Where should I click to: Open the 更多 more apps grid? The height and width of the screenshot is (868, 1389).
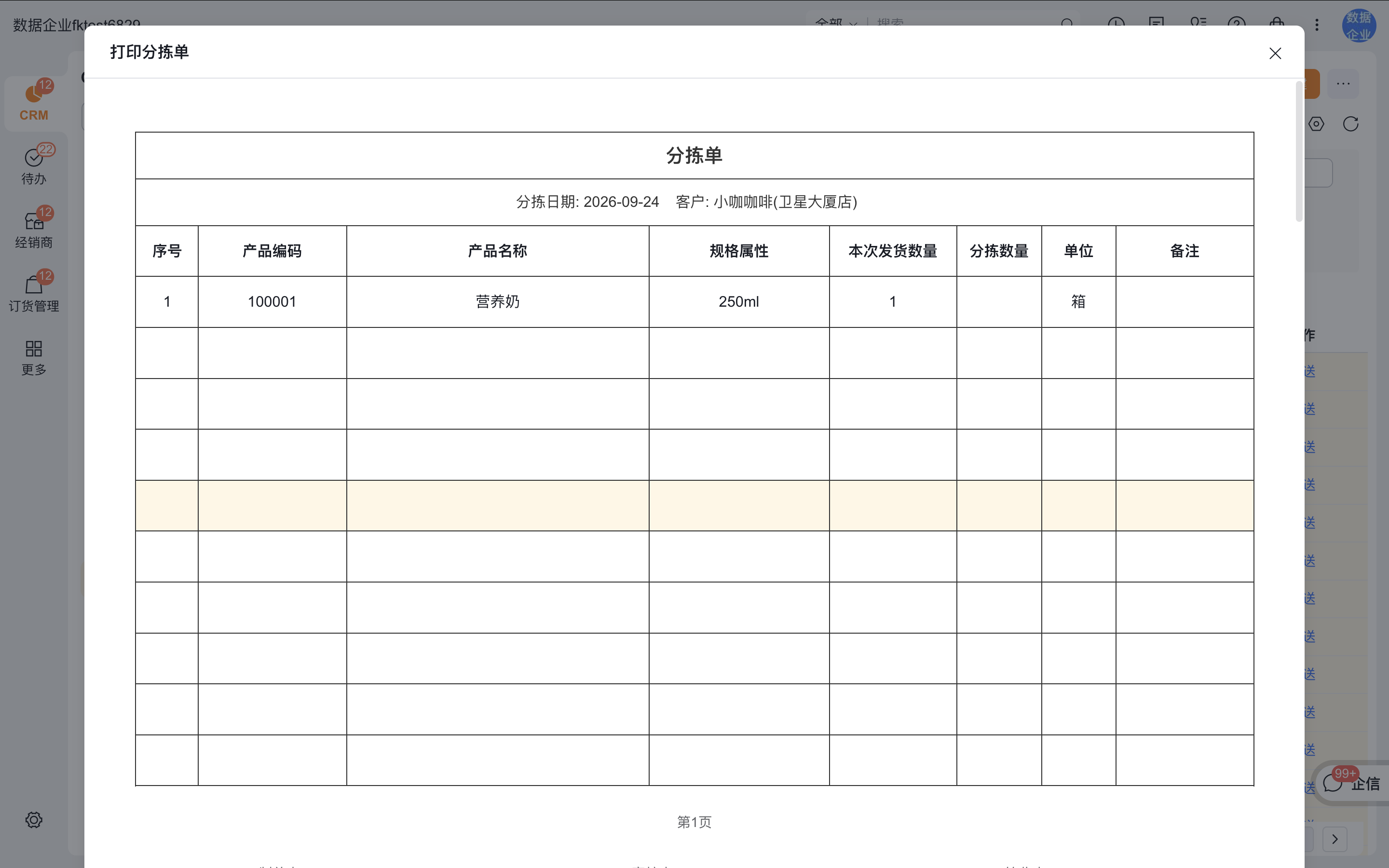pyautogui.click(x=34, y=357)
